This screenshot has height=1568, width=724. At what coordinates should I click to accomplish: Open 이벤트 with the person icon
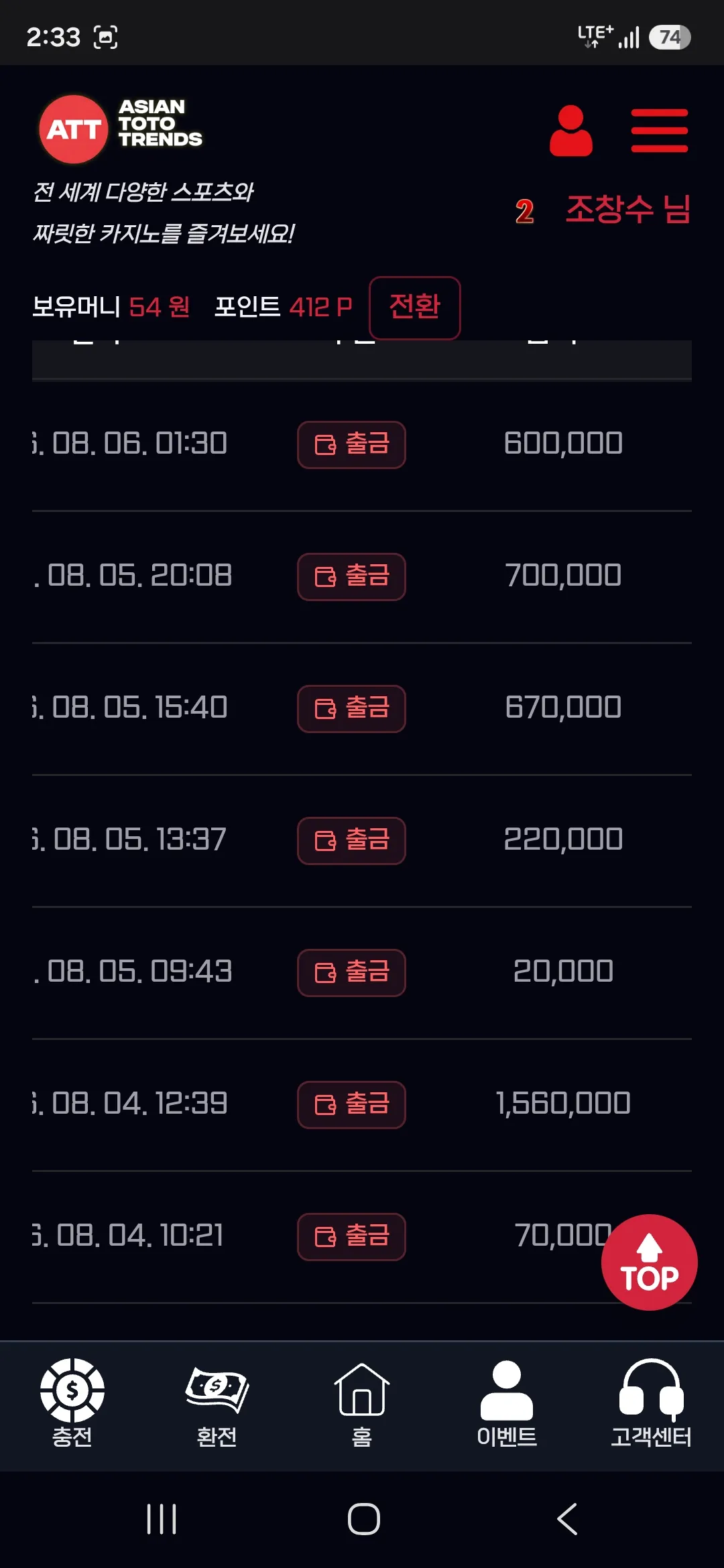(x=507, y=1404)
